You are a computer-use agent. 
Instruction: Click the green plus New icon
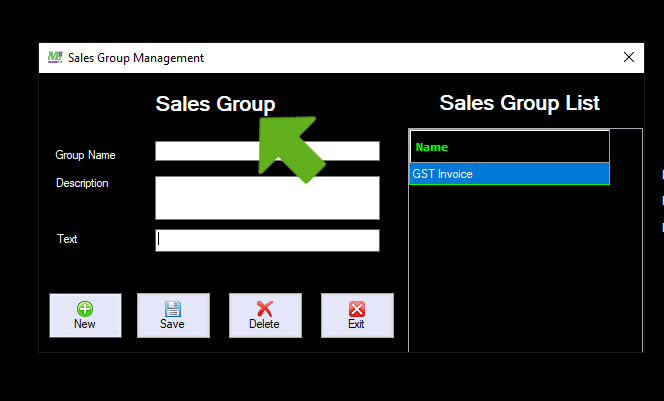point(85,309)
